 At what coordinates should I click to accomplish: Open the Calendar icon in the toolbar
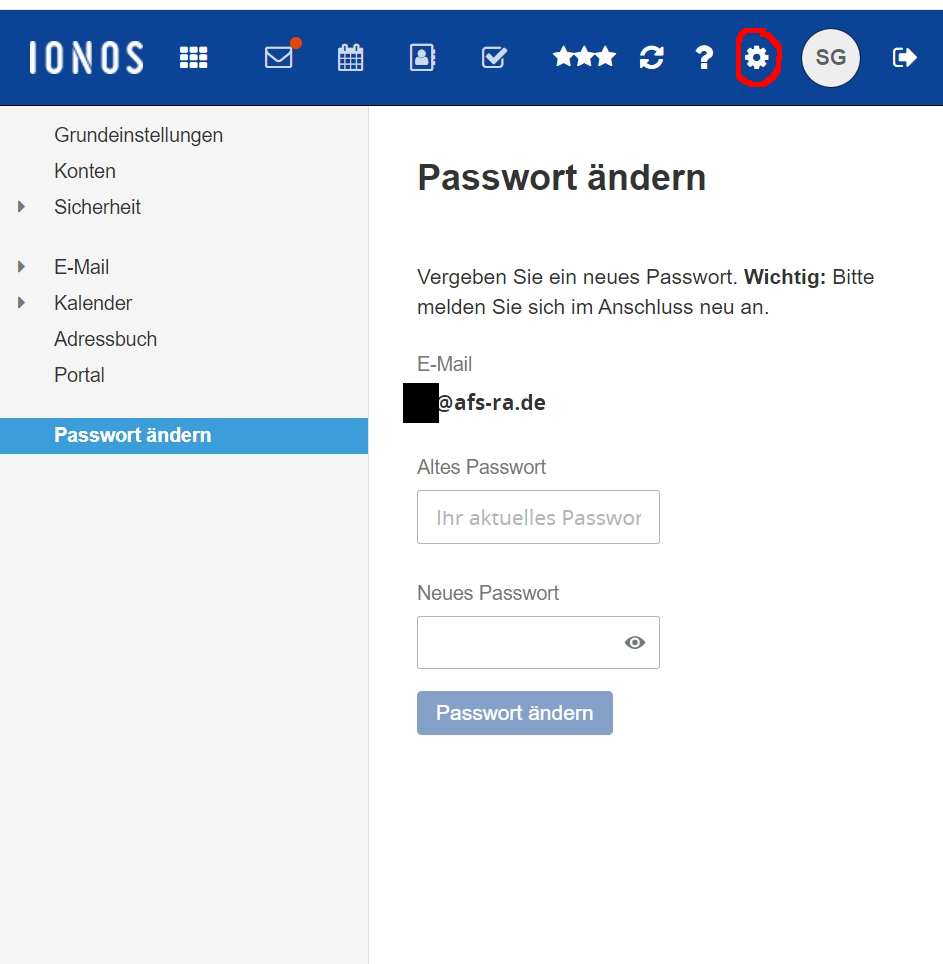click(x=350, y=57)
